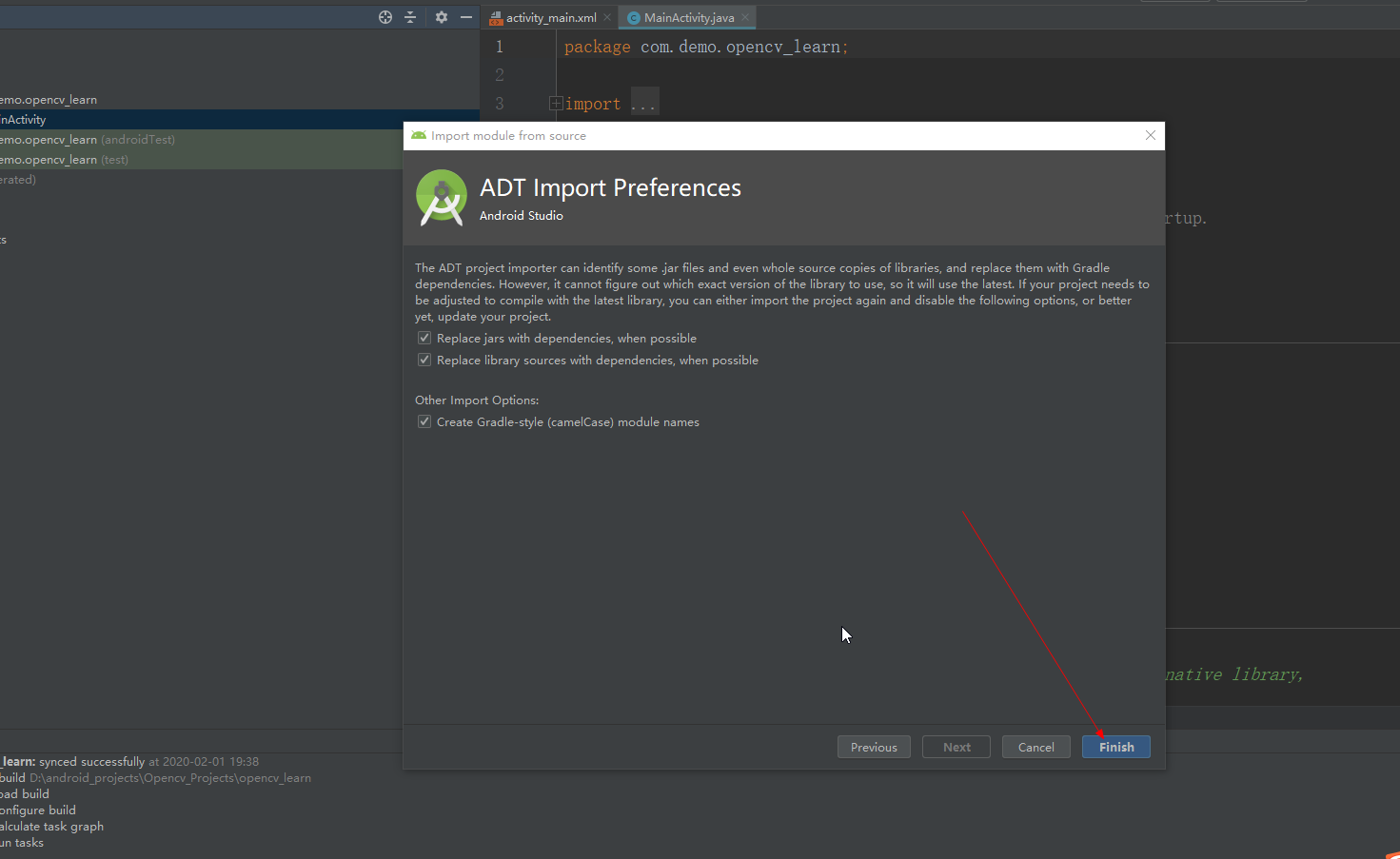Select the opencv_learn (test) package
This screenshot has width=1400, height=859.
[202, 159]
